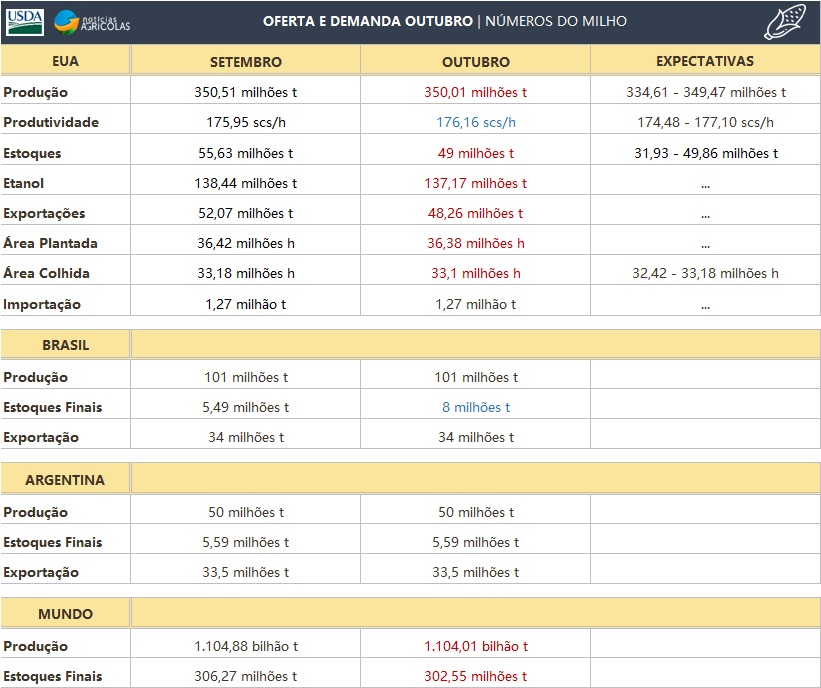The image size is (821, 688).
Task: Click the title OFERTA E DEMANDA OUTUBRO
Action: [x=368, y=21]
